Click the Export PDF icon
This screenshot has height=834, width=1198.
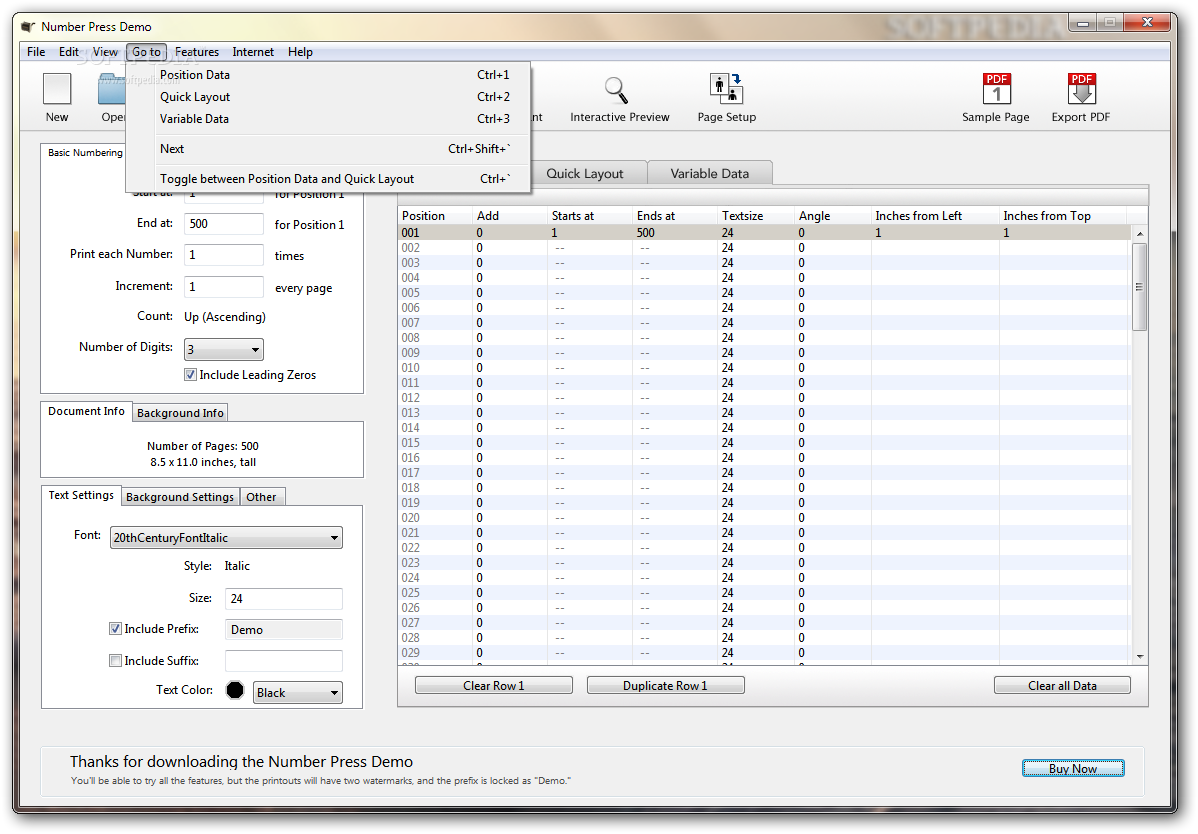coord(1081,89)
